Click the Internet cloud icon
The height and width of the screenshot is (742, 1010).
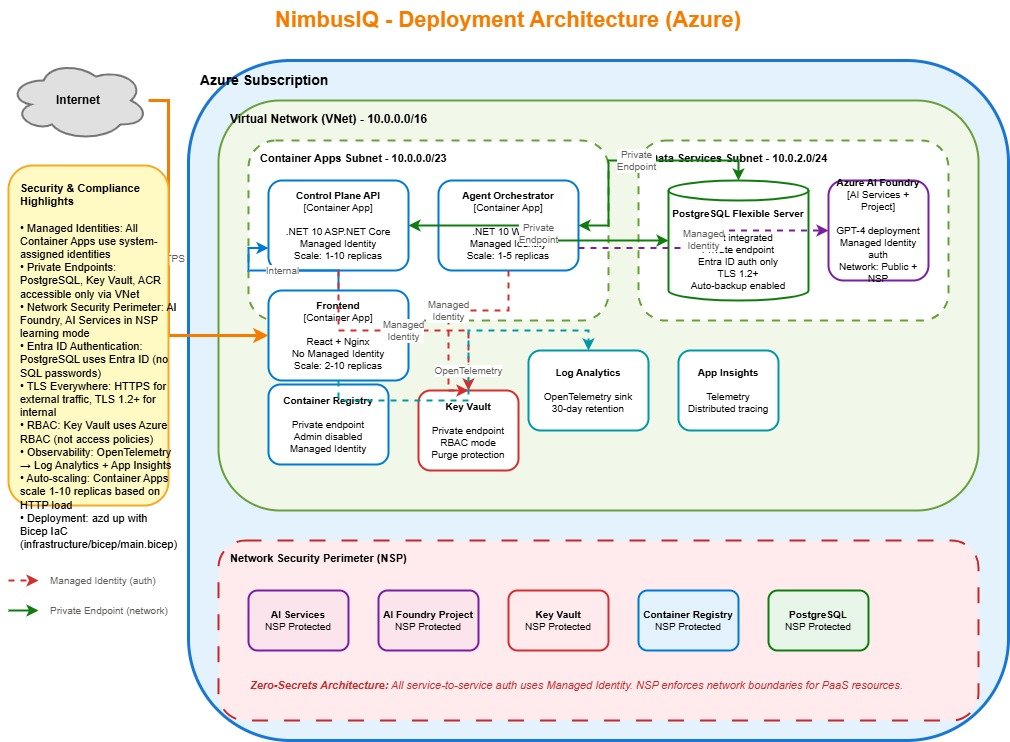tap(77, 100)
